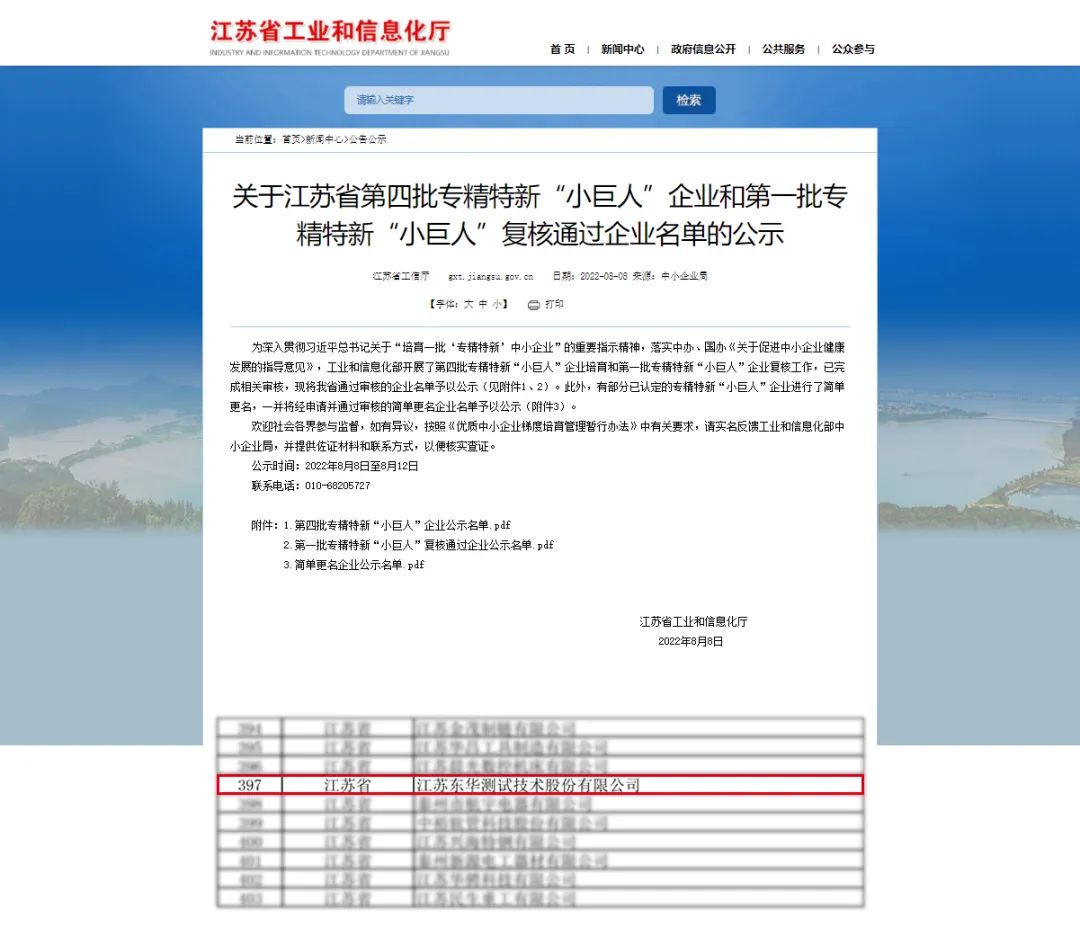Screen dimensions: 1080x936
Task: Go to 首页 in the breadcrumb
Action: [x=291, y=139]
